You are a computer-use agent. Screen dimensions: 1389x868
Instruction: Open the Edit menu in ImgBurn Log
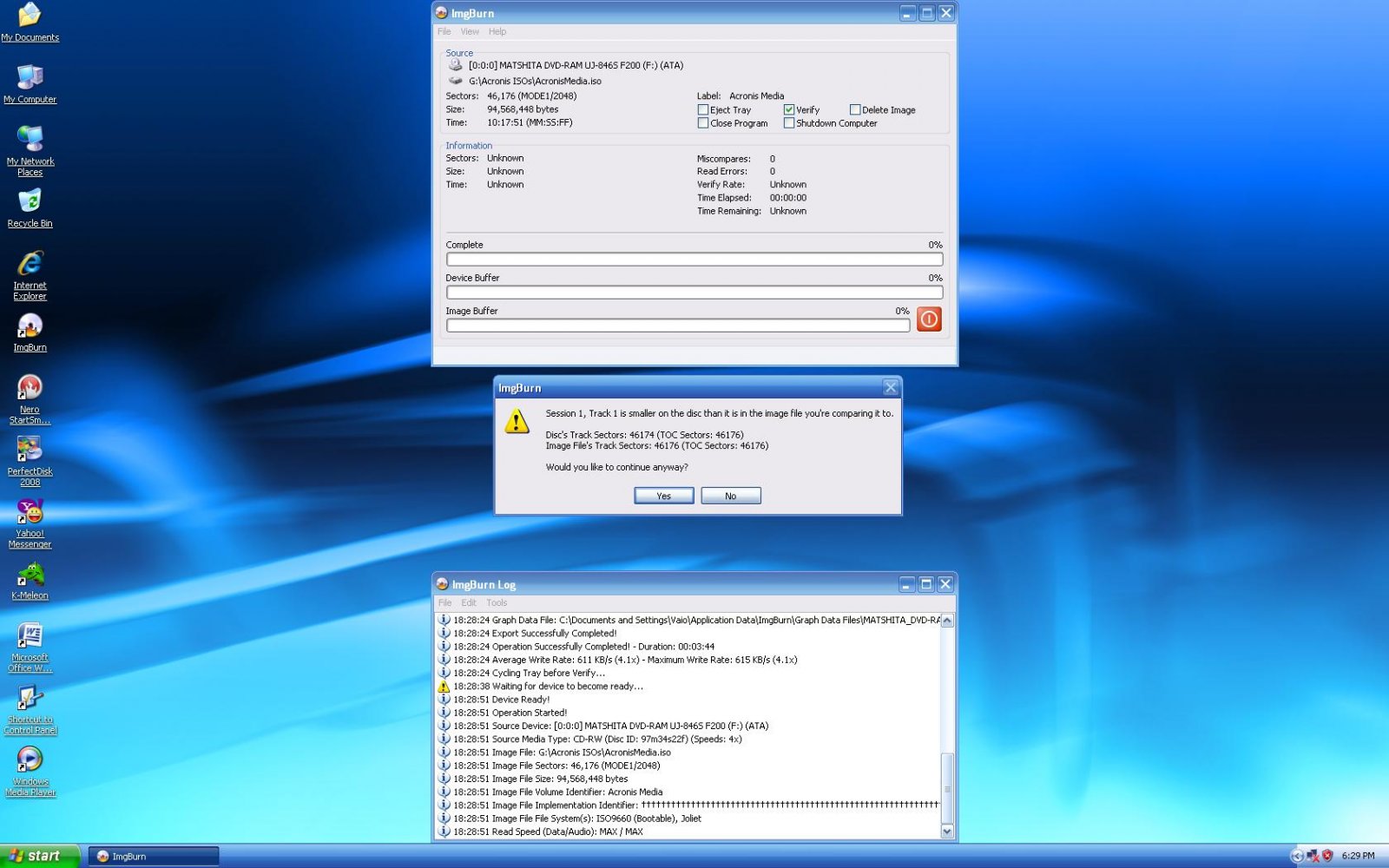pyautogui.click(x=469, y=602)
